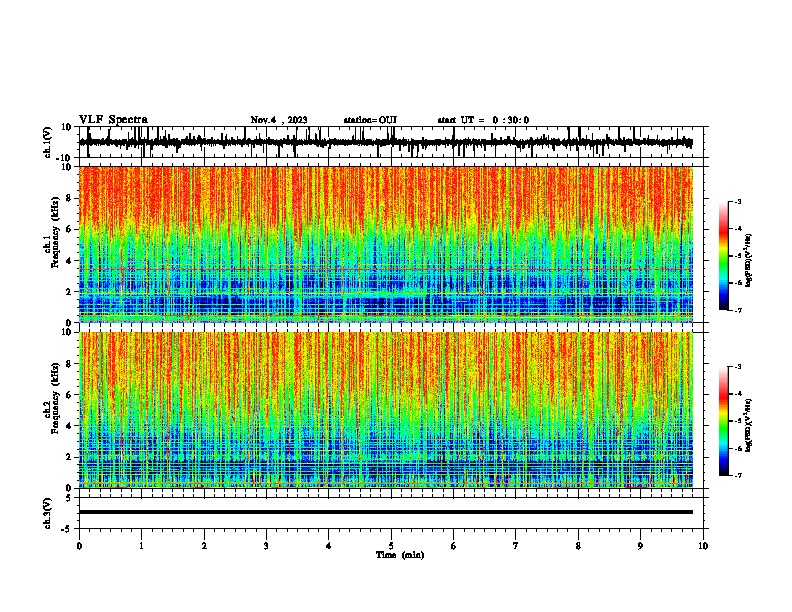Image resolution: width=792 pixels, height=612 pixels.
Task: Click the "8" kHz tick on ch.2 spectrogram axis
Action: [x=70, y=364]
